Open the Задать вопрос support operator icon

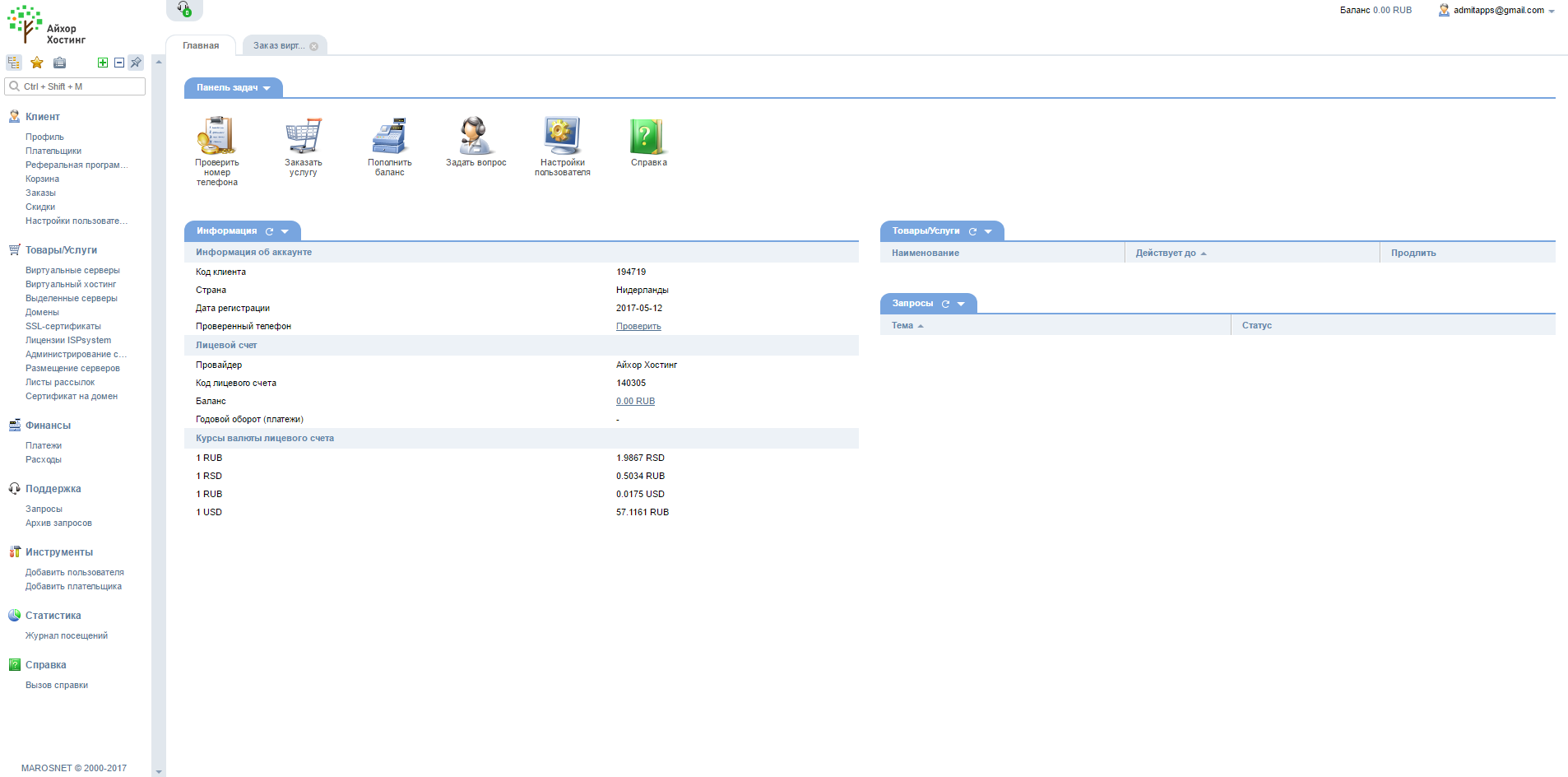pyautogui.click(x=476, y=136)
